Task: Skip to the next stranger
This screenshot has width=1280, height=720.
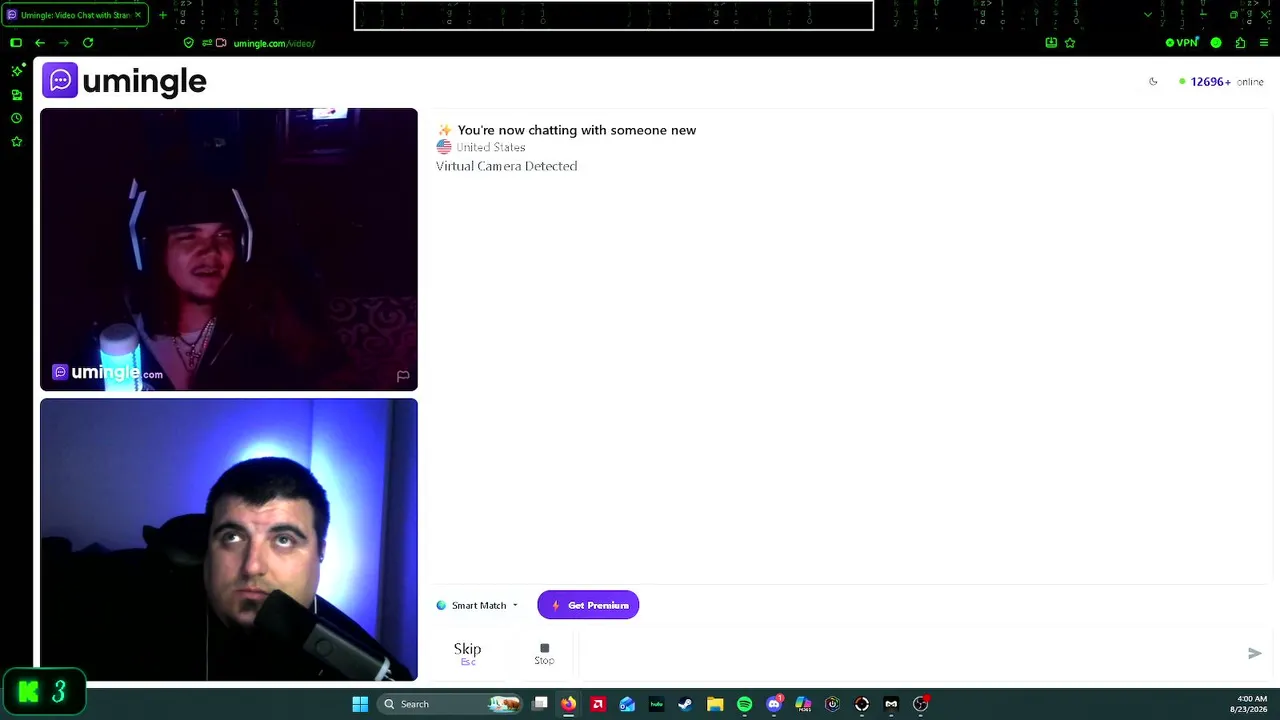Action: [467, 653]
